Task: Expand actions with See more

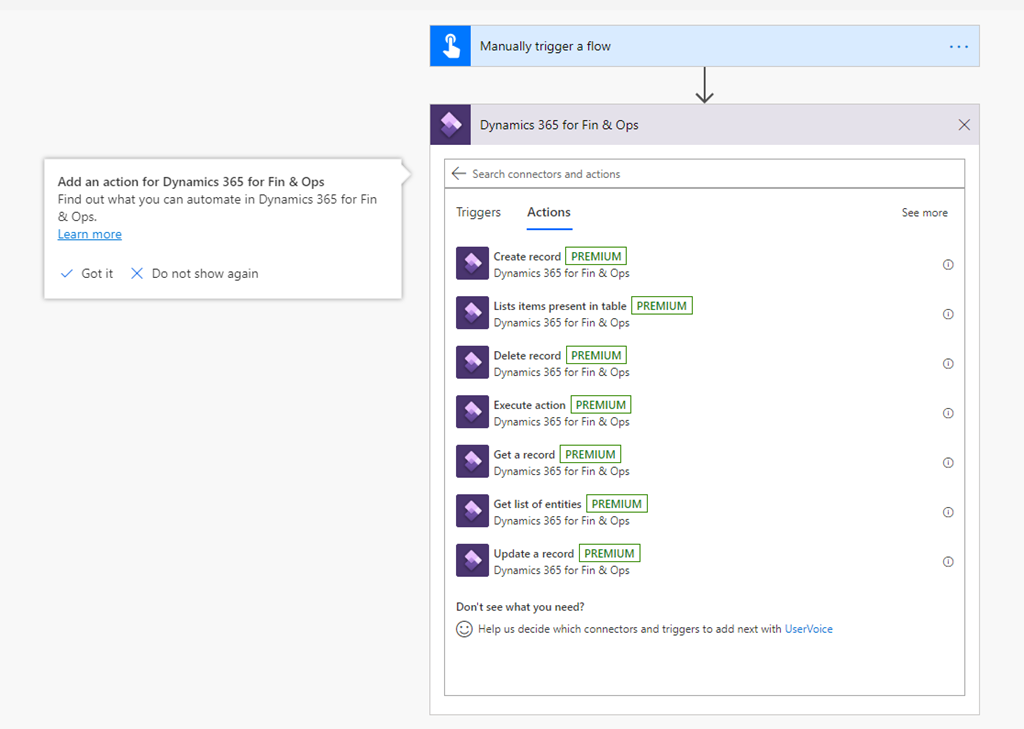Action: [x=924, y=212]
